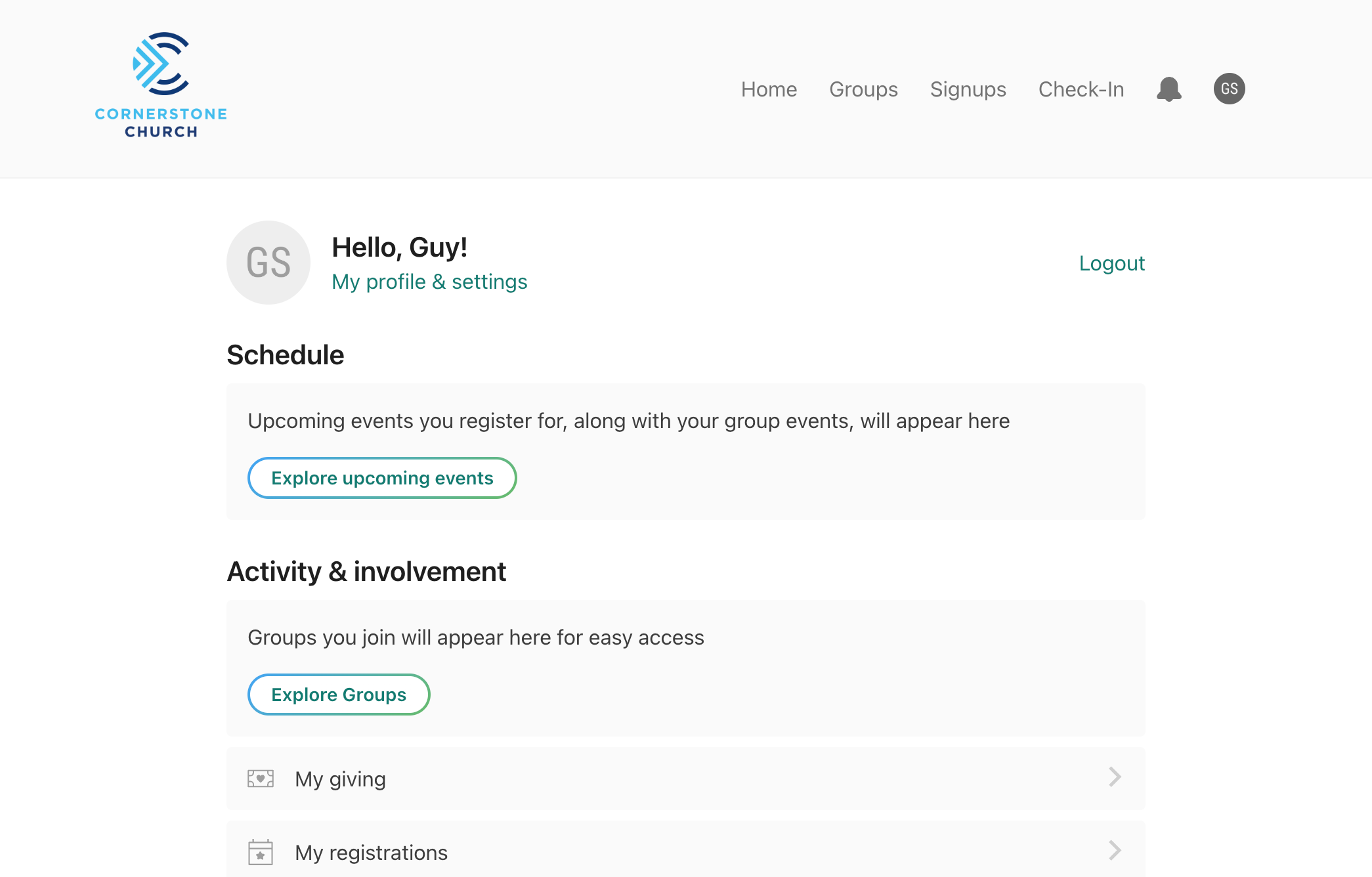Screen dimensions: 1372x877
Task: Open the My registrations row
Action: pyautogui.click(x=686, y=851)
